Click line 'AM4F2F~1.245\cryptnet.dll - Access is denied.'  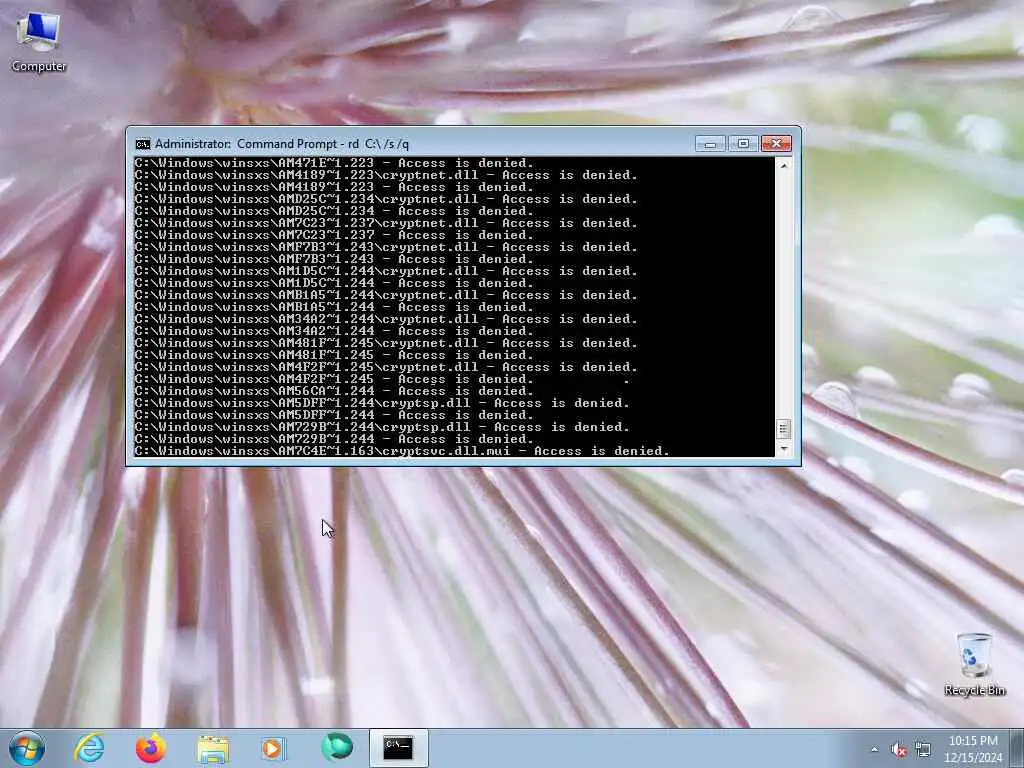click(386, 367)
